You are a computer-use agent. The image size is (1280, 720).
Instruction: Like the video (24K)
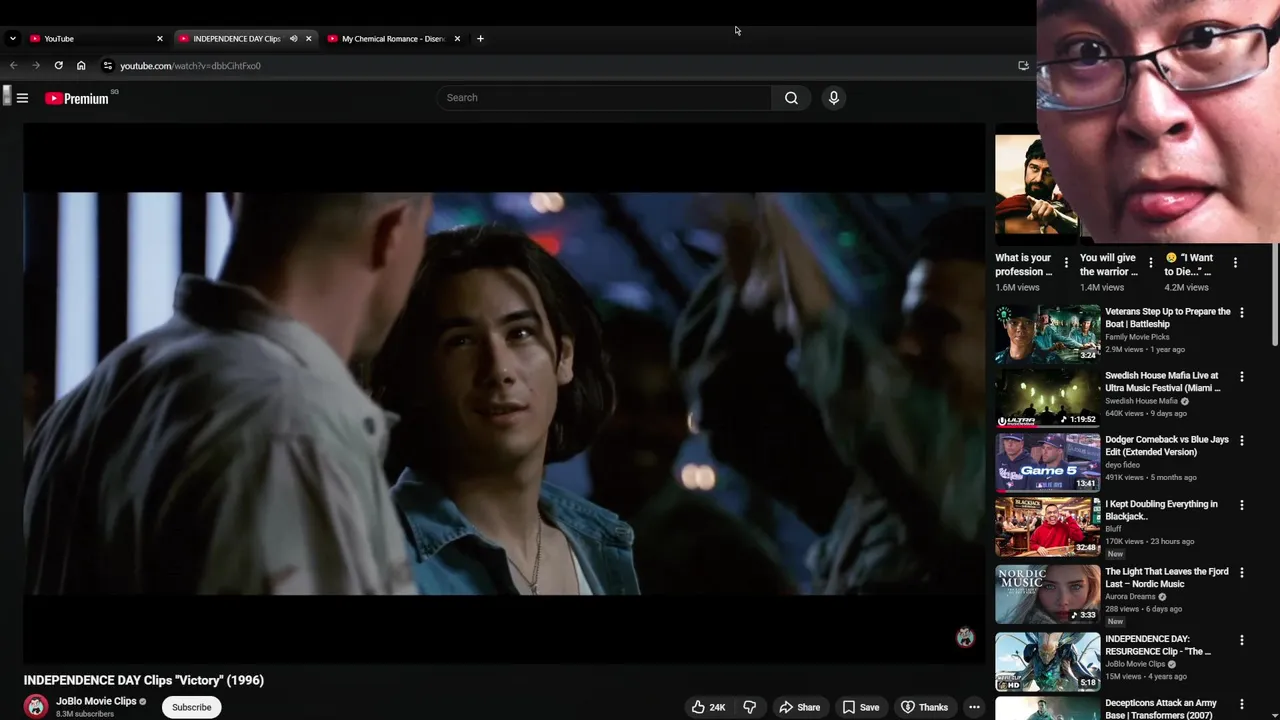[x=708, y=707]
